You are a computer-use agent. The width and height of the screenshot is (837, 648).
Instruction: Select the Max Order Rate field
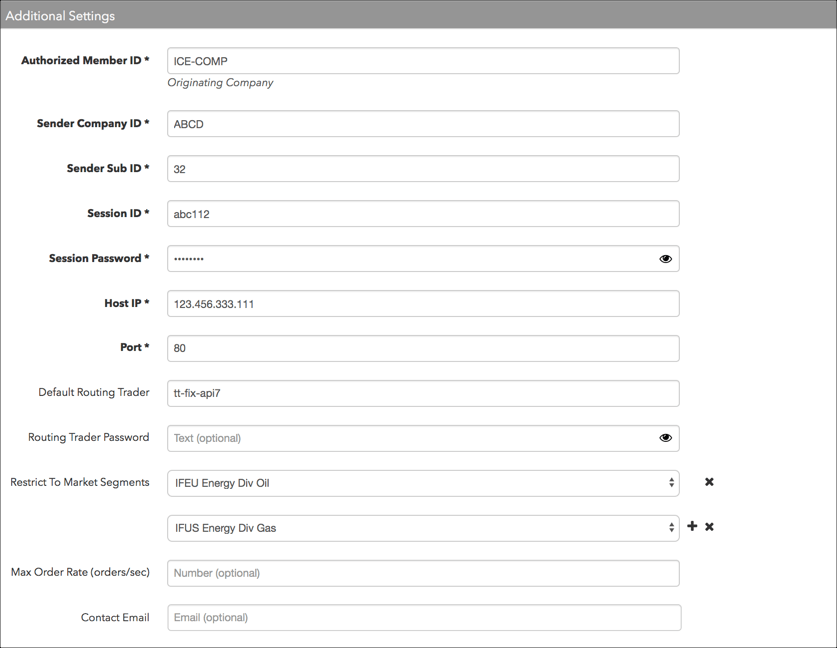point(423,573)
